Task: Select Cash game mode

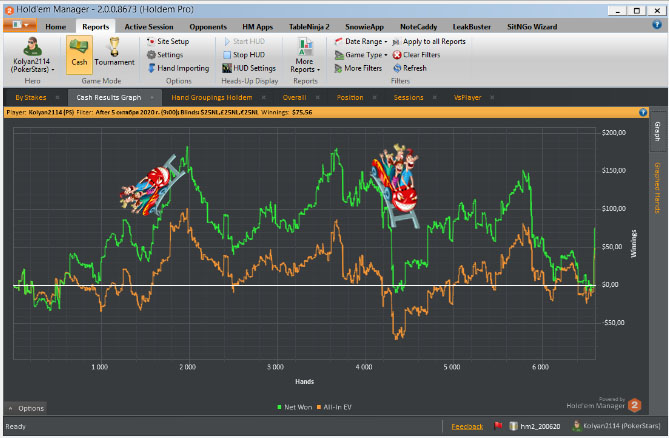Action: tap(79, 55)
